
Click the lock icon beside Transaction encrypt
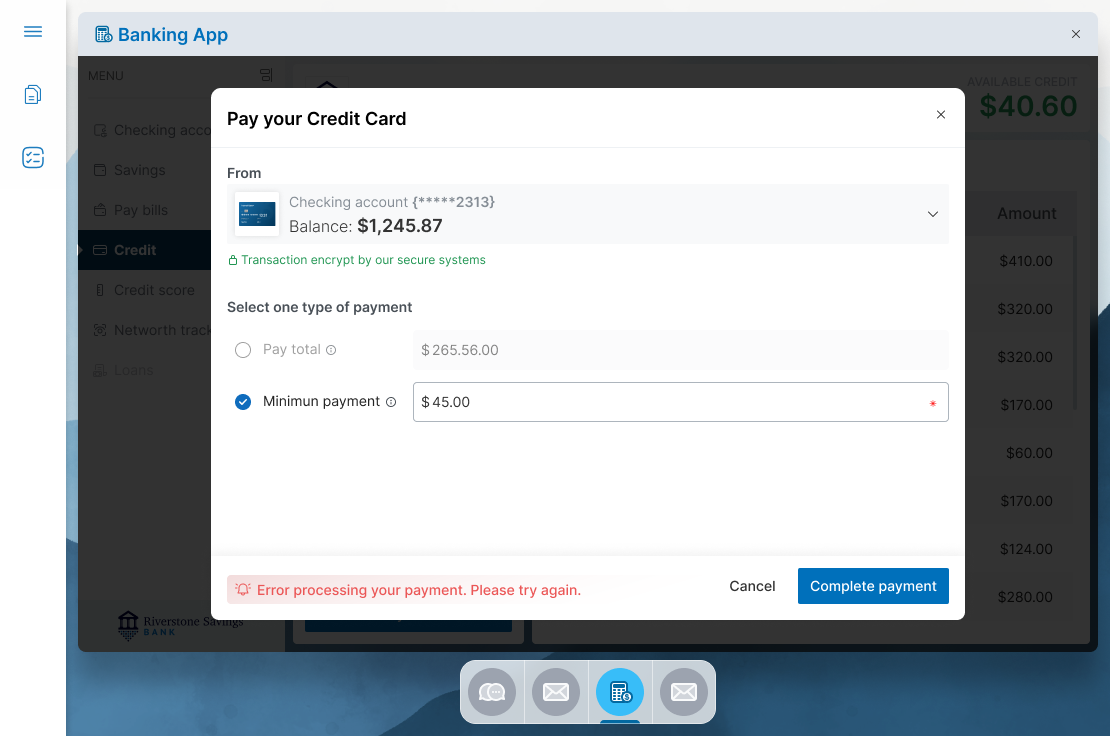coord(232,260)
